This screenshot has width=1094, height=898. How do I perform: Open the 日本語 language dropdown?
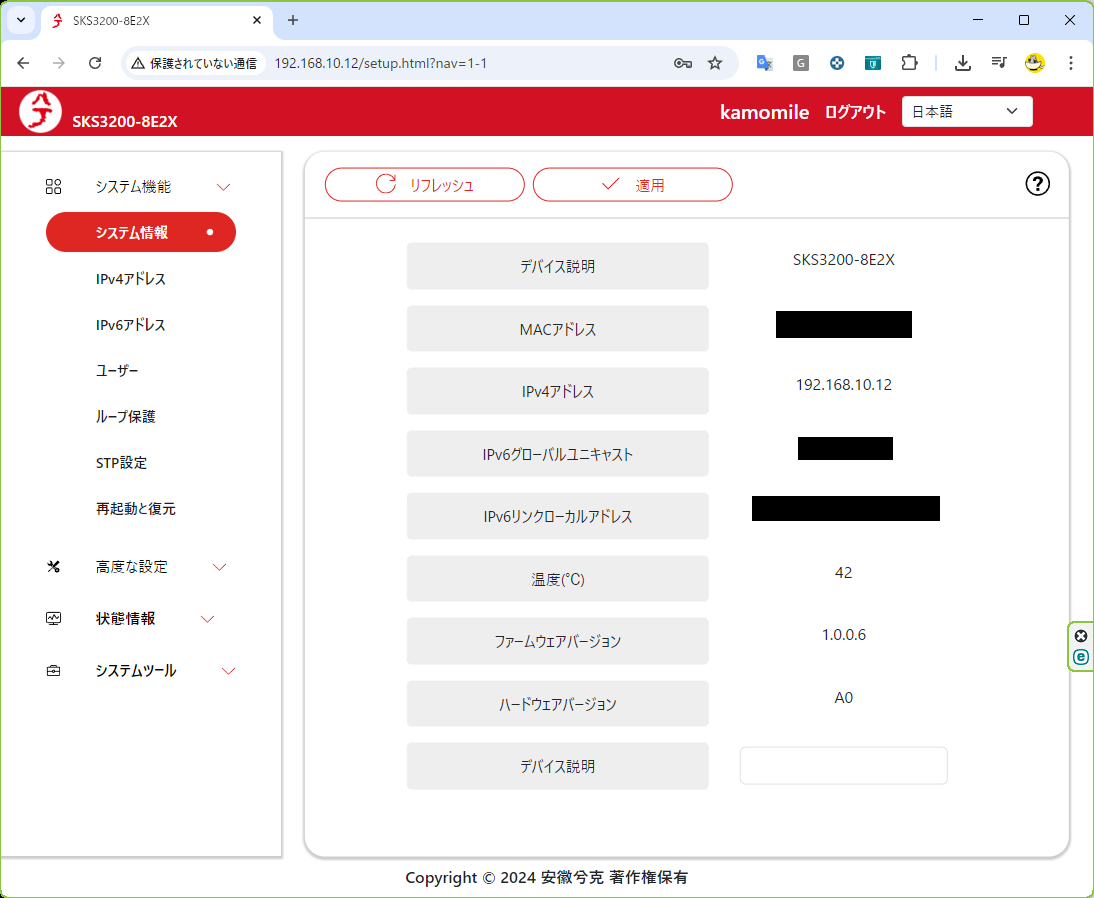pyautogui.click(x=967, y=112)
